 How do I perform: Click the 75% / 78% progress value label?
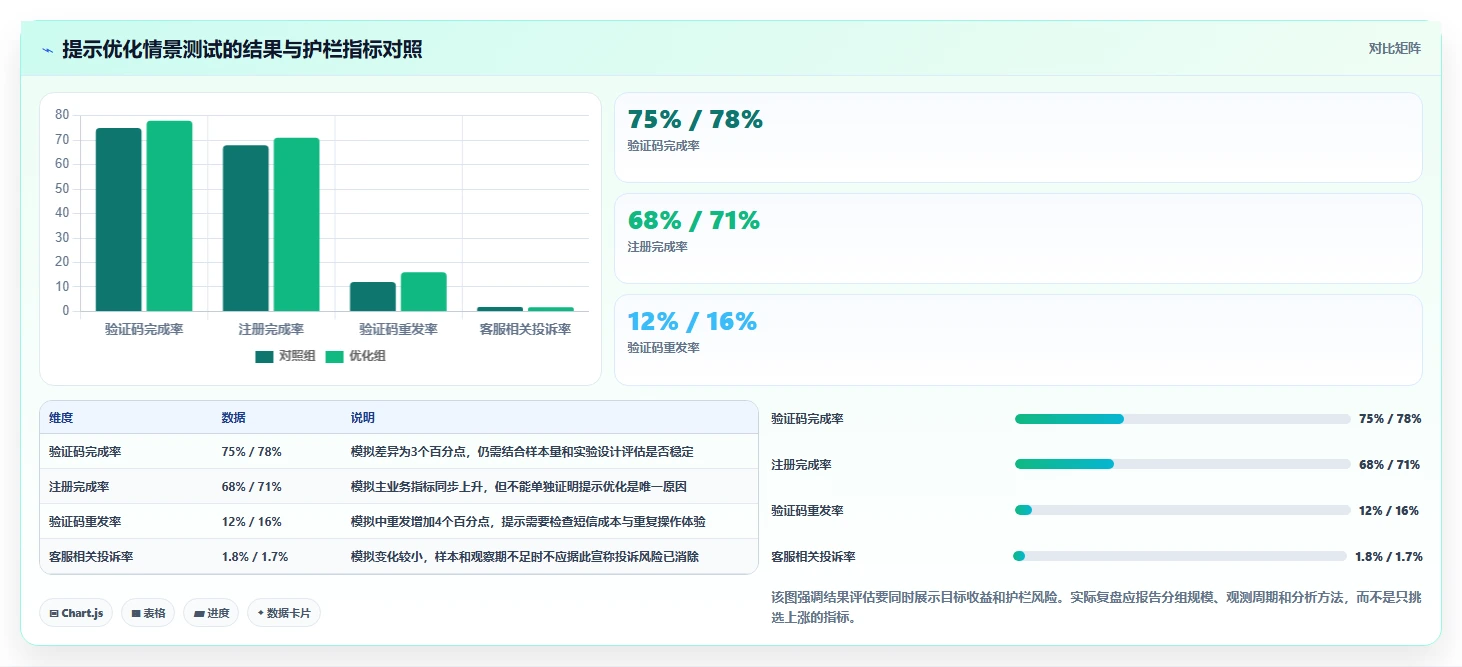[1390, 419]
